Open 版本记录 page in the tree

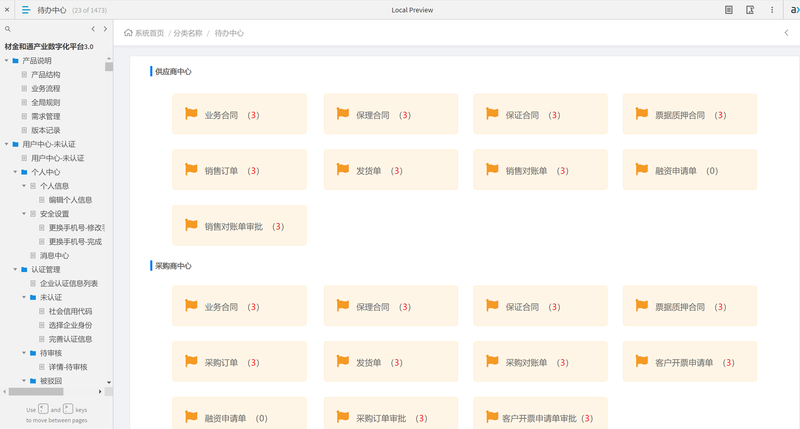[45, 130]
